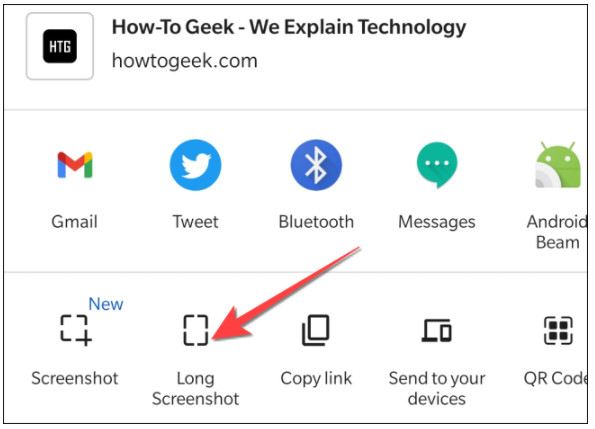Open the QR Code icon
This screenshot has width=595, height=429.
558,330
